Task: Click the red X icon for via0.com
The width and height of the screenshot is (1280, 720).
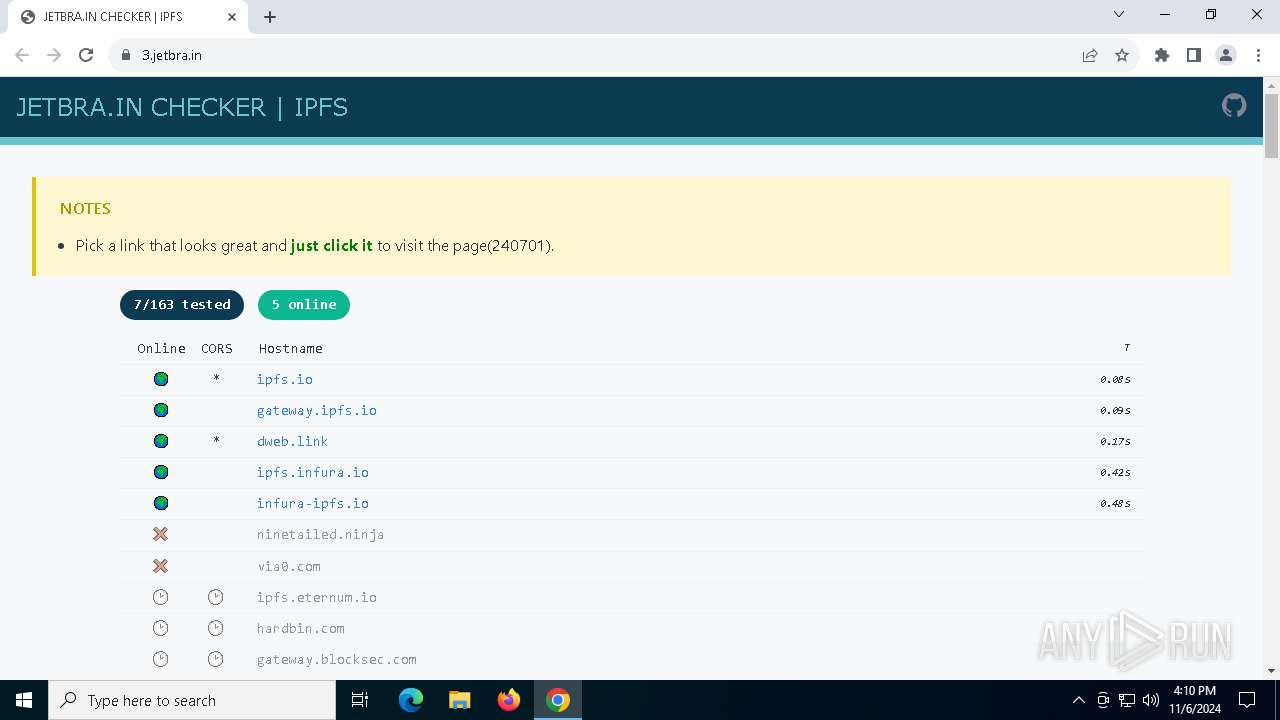Action: click(x=160, y=565)
